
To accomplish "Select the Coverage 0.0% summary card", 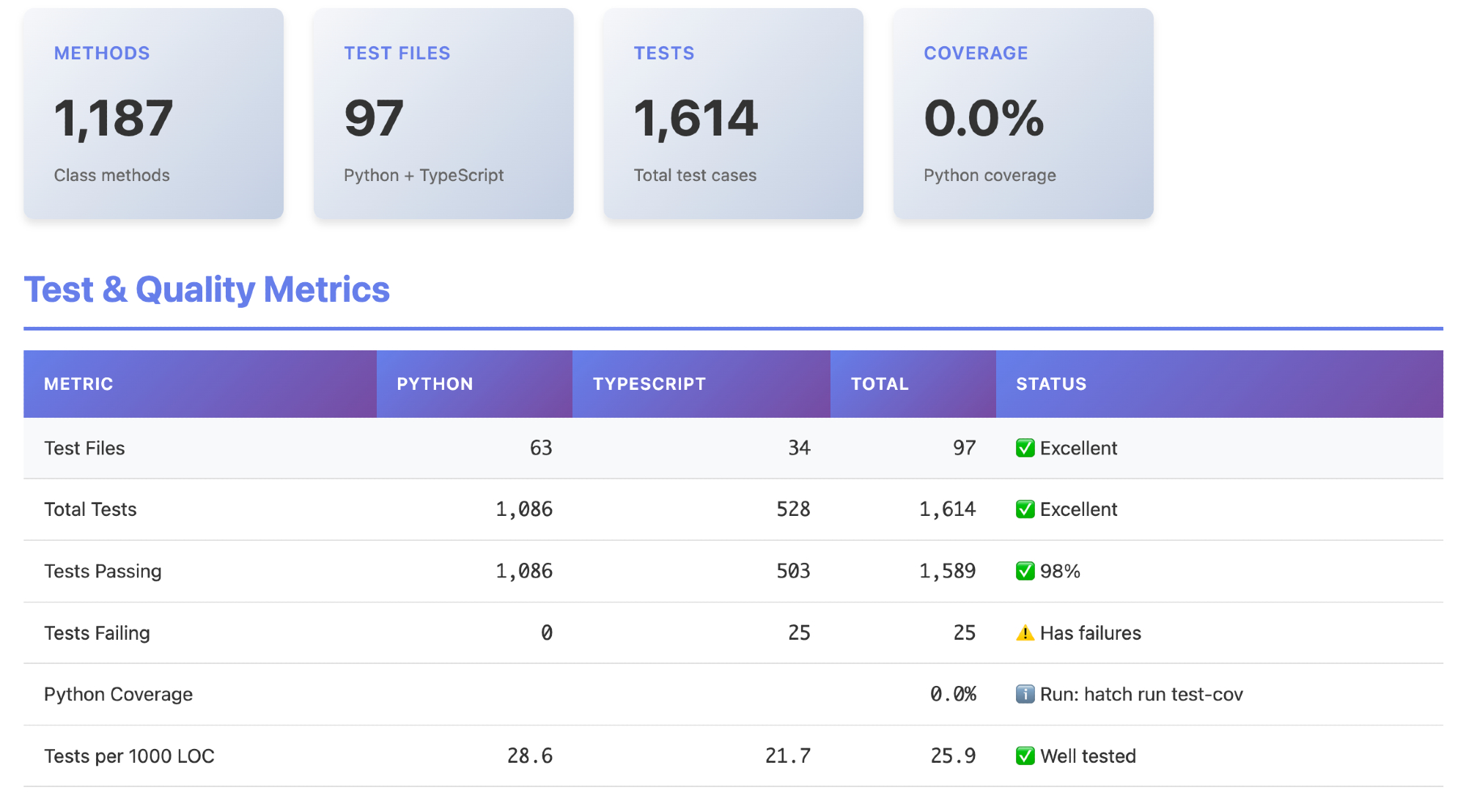I will [1023, 114].
